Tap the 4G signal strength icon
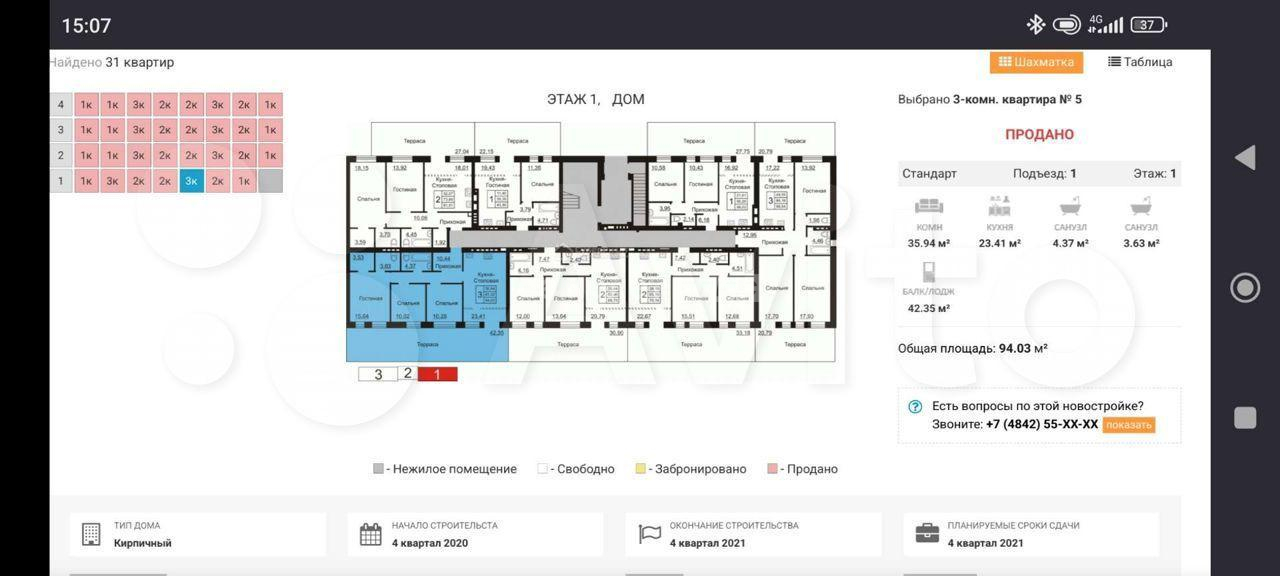 [1106, 25]
